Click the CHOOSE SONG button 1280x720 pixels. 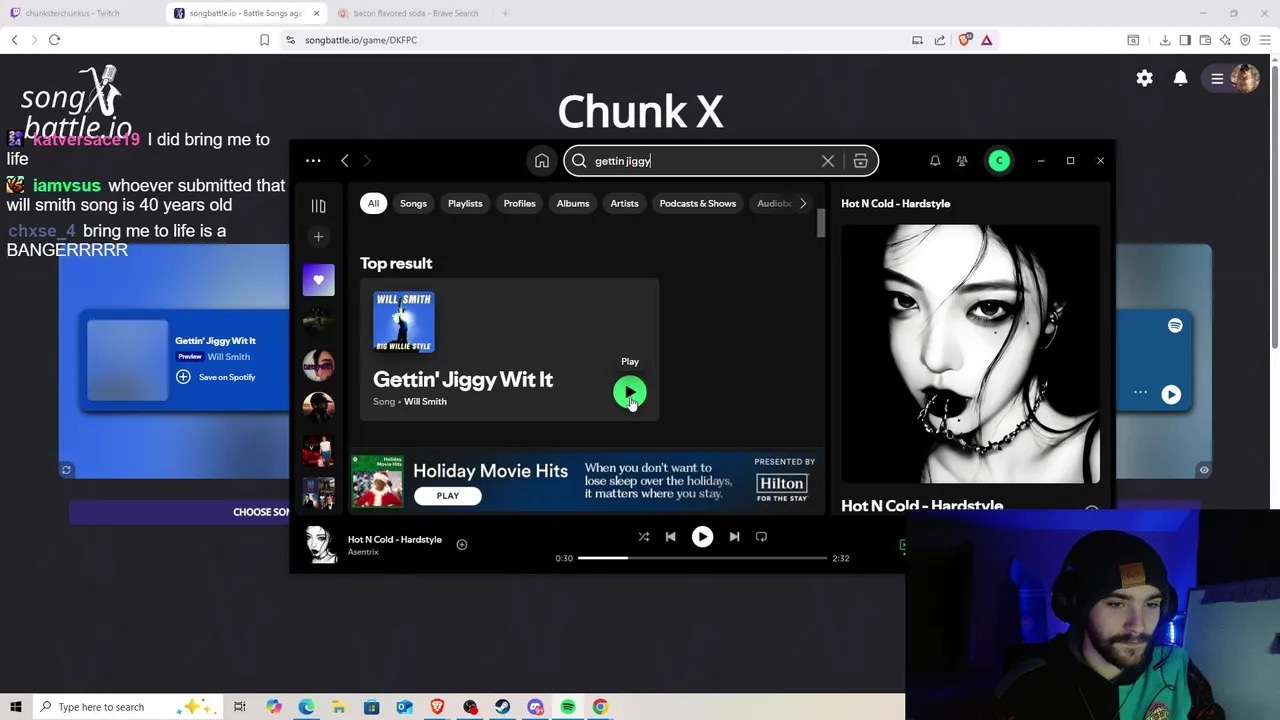261,512
